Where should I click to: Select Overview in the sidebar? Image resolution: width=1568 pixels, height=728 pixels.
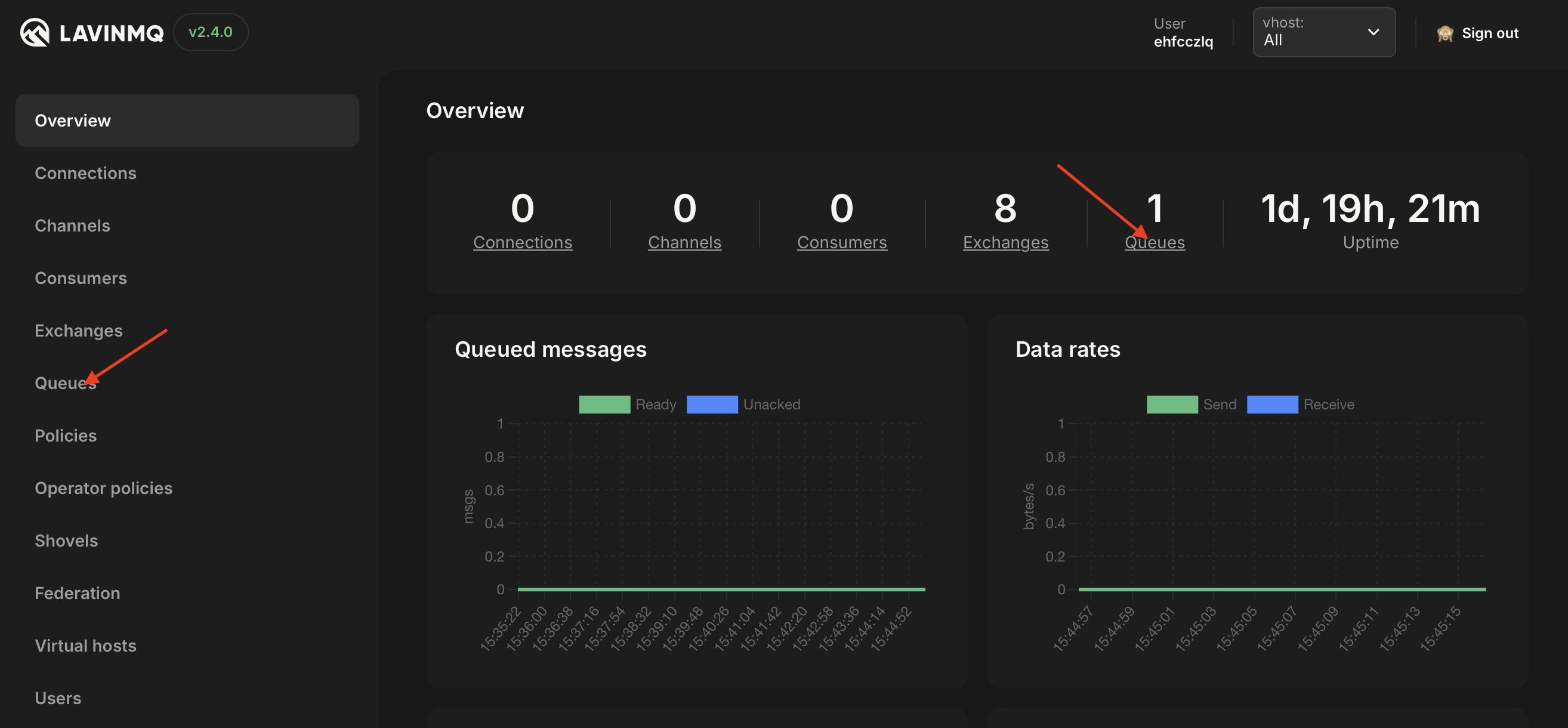(187, 121)
